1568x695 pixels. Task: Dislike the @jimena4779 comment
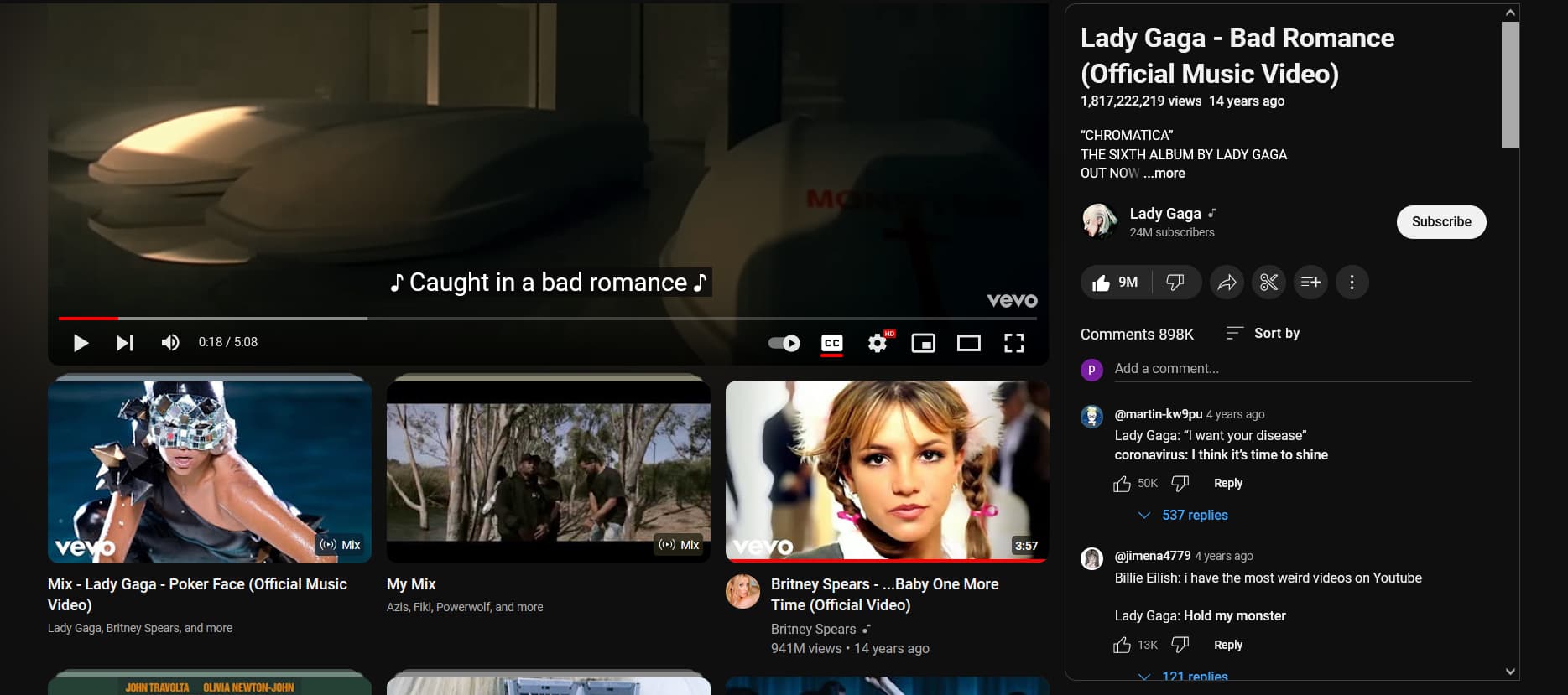coord(1180,646)
